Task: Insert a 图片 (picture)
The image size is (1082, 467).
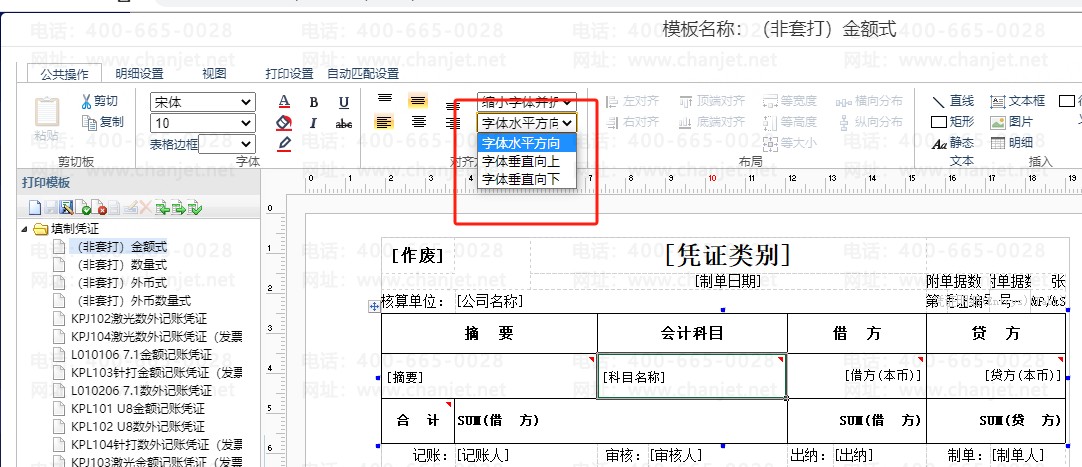Action: (x=1012, y=122)
